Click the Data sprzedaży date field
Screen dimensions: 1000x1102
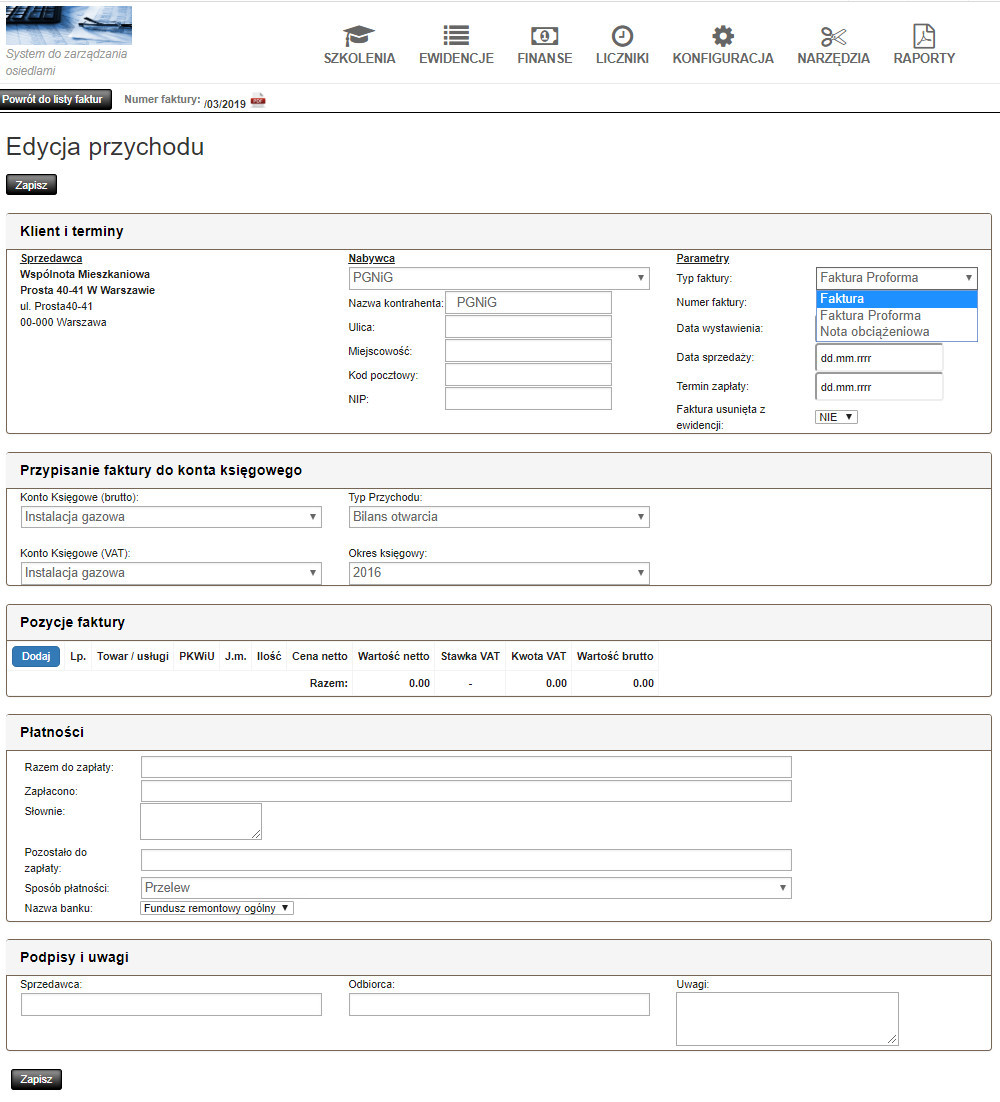tap(878, 358)
